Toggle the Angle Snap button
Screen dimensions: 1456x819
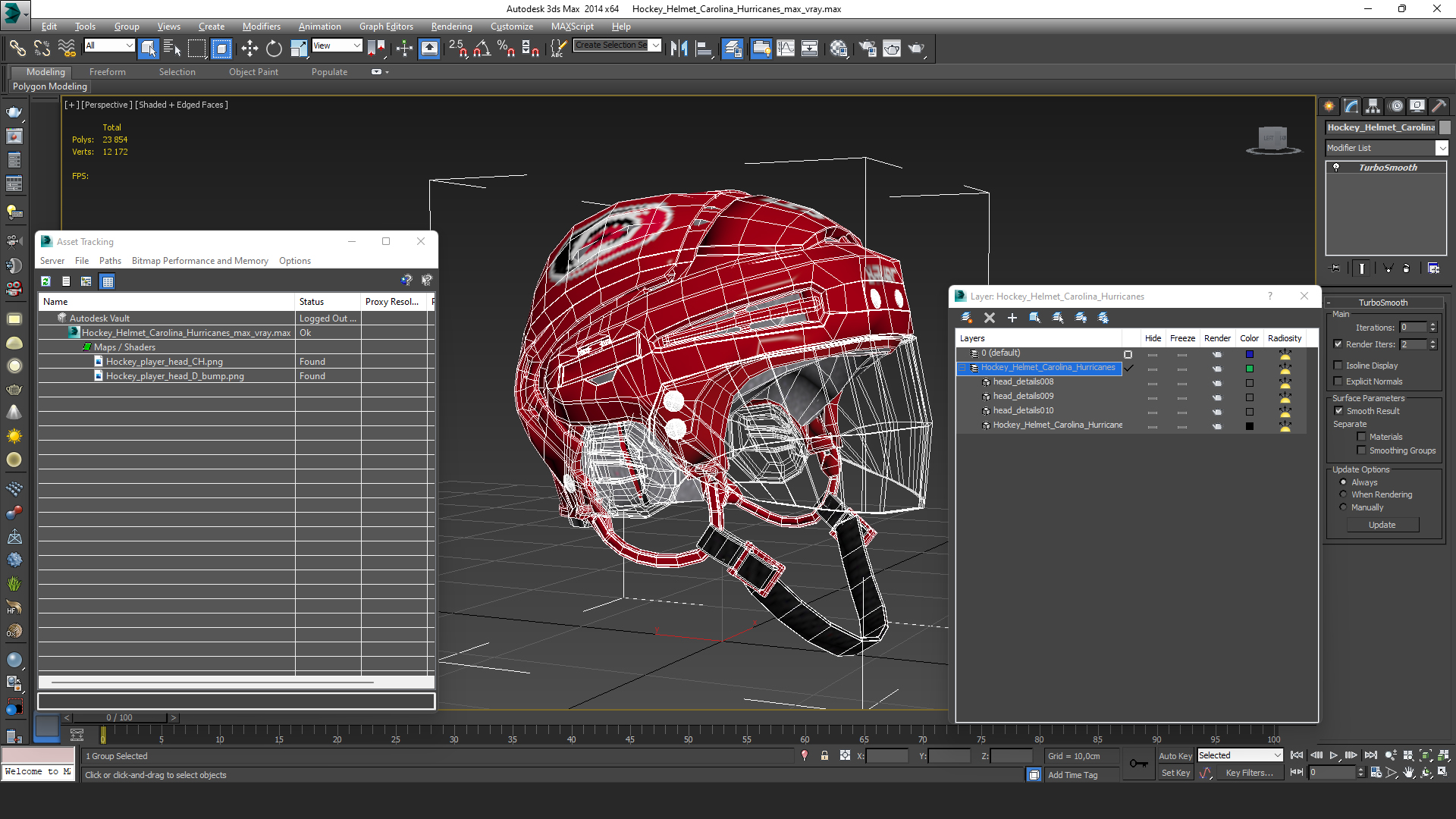click(x=482, y=49)
